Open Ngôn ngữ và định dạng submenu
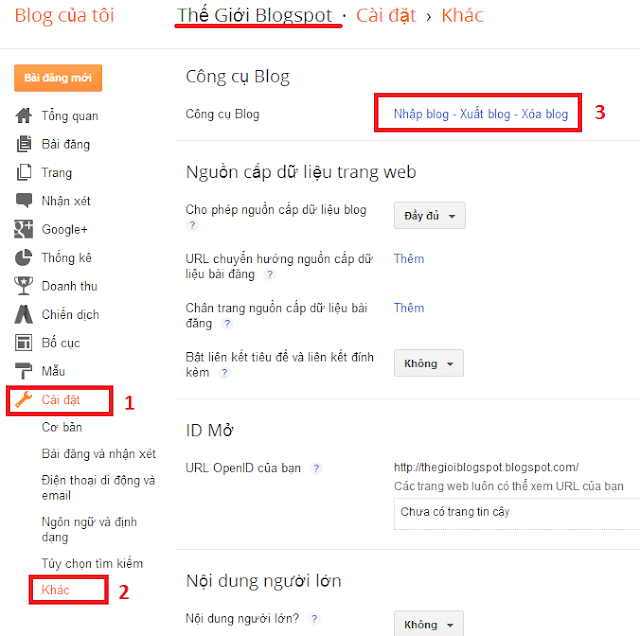640x636 pixels. [89, 529]
